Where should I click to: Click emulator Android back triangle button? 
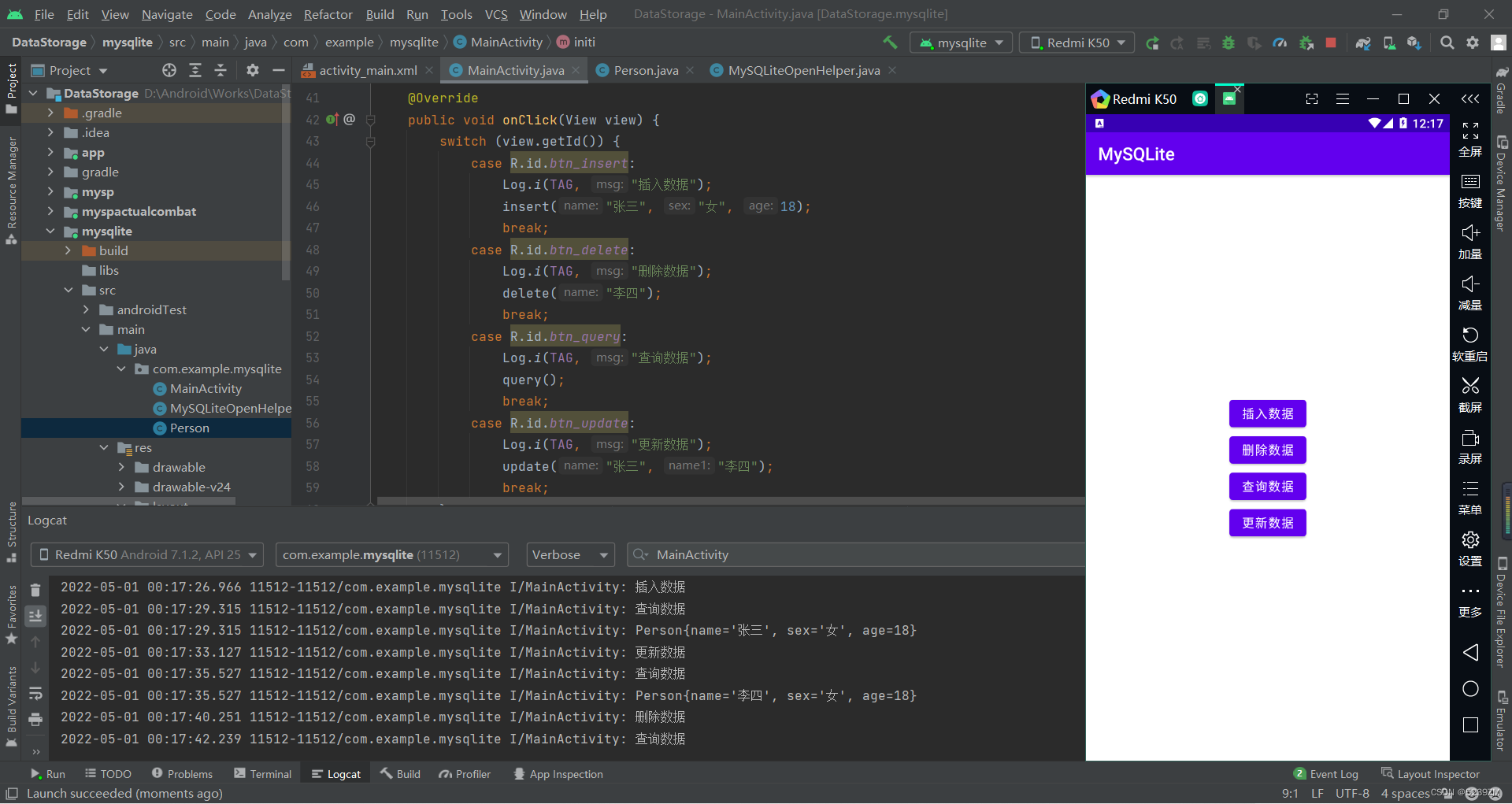[x=1470, y=652]
